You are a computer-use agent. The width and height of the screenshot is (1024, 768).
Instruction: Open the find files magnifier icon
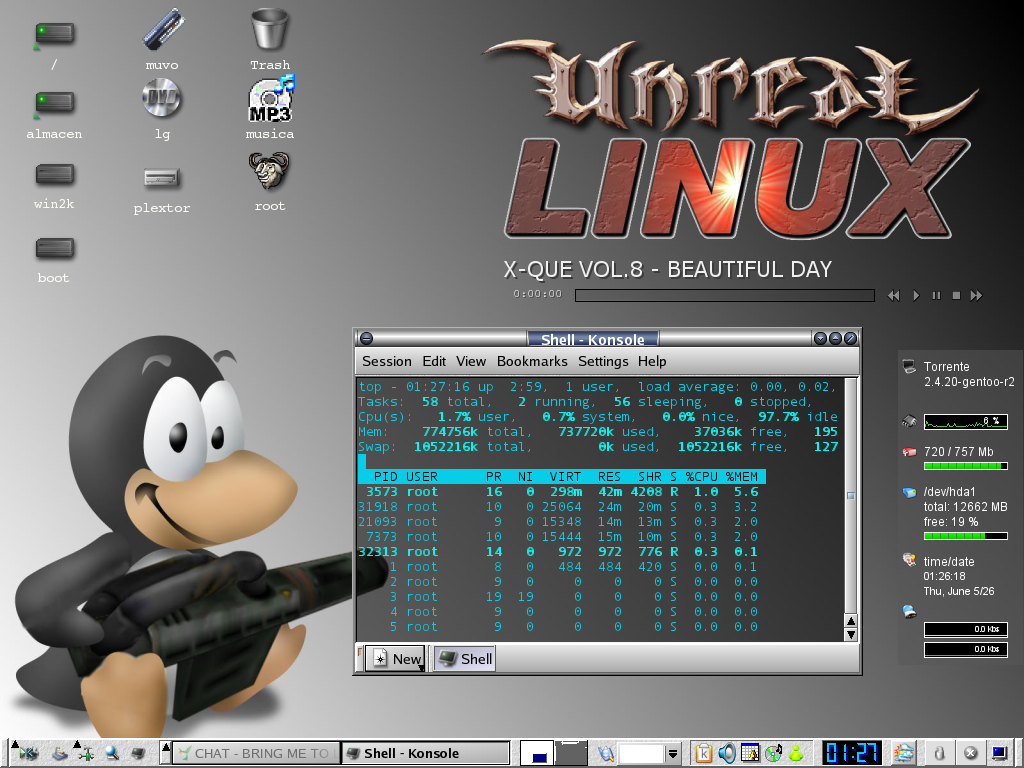click(x=112, y=754)
